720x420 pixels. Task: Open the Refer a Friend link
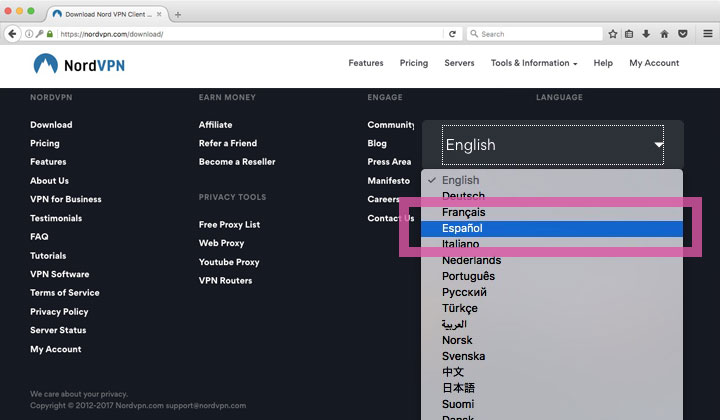coord(228,143)
